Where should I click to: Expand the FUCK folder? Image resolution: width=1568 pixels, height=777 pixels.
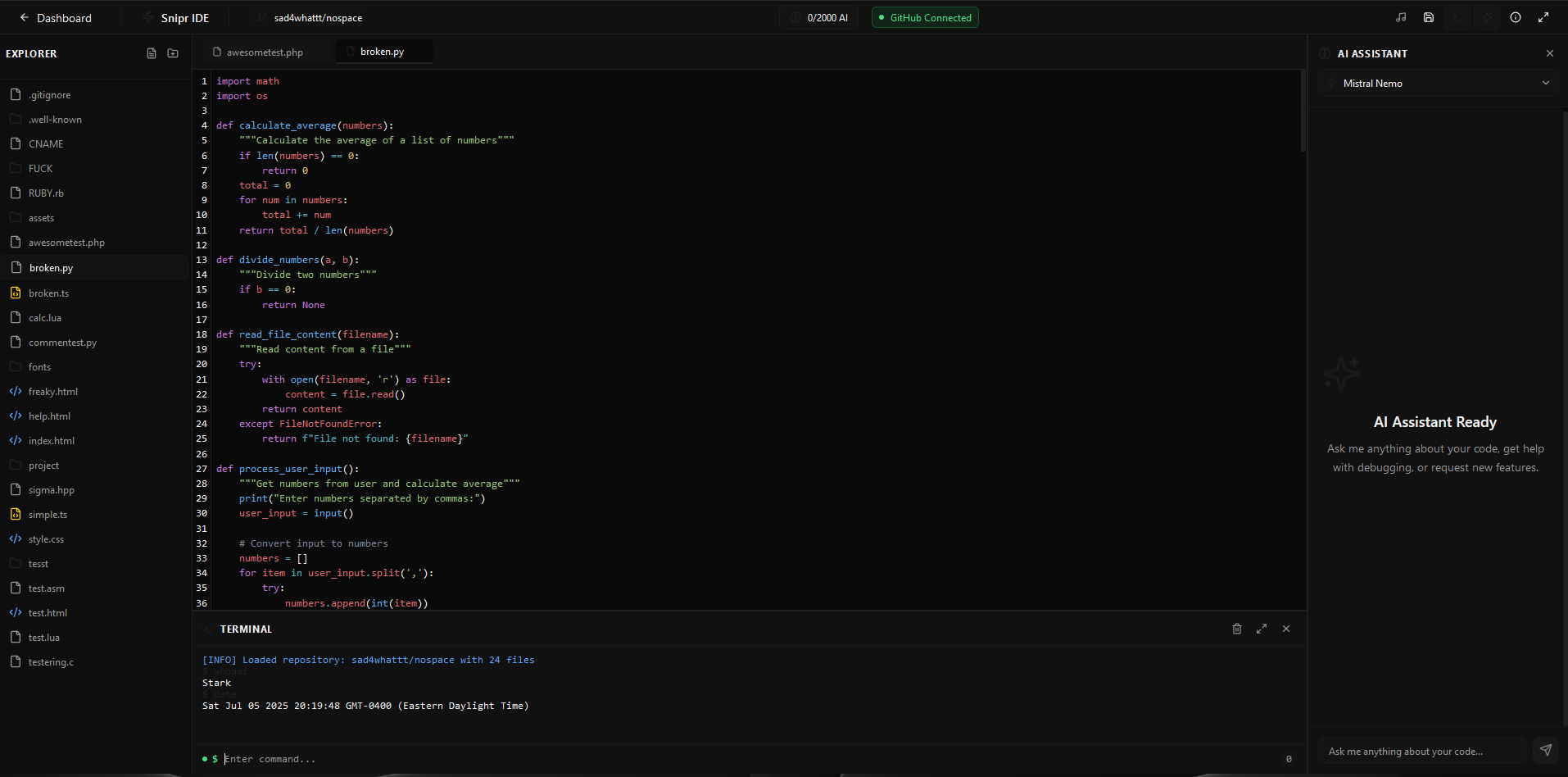pyautogui.click(x=95, y=169)
